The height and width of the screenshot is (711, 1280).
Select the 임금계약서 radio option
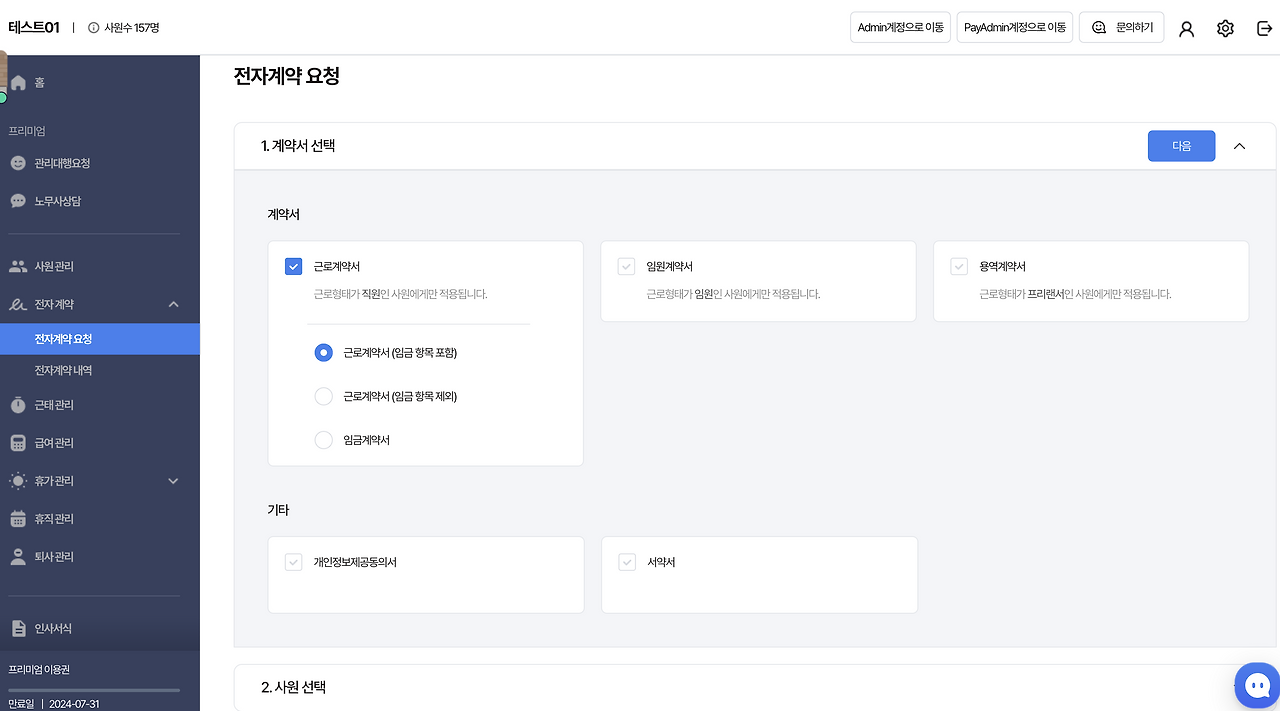323,439
